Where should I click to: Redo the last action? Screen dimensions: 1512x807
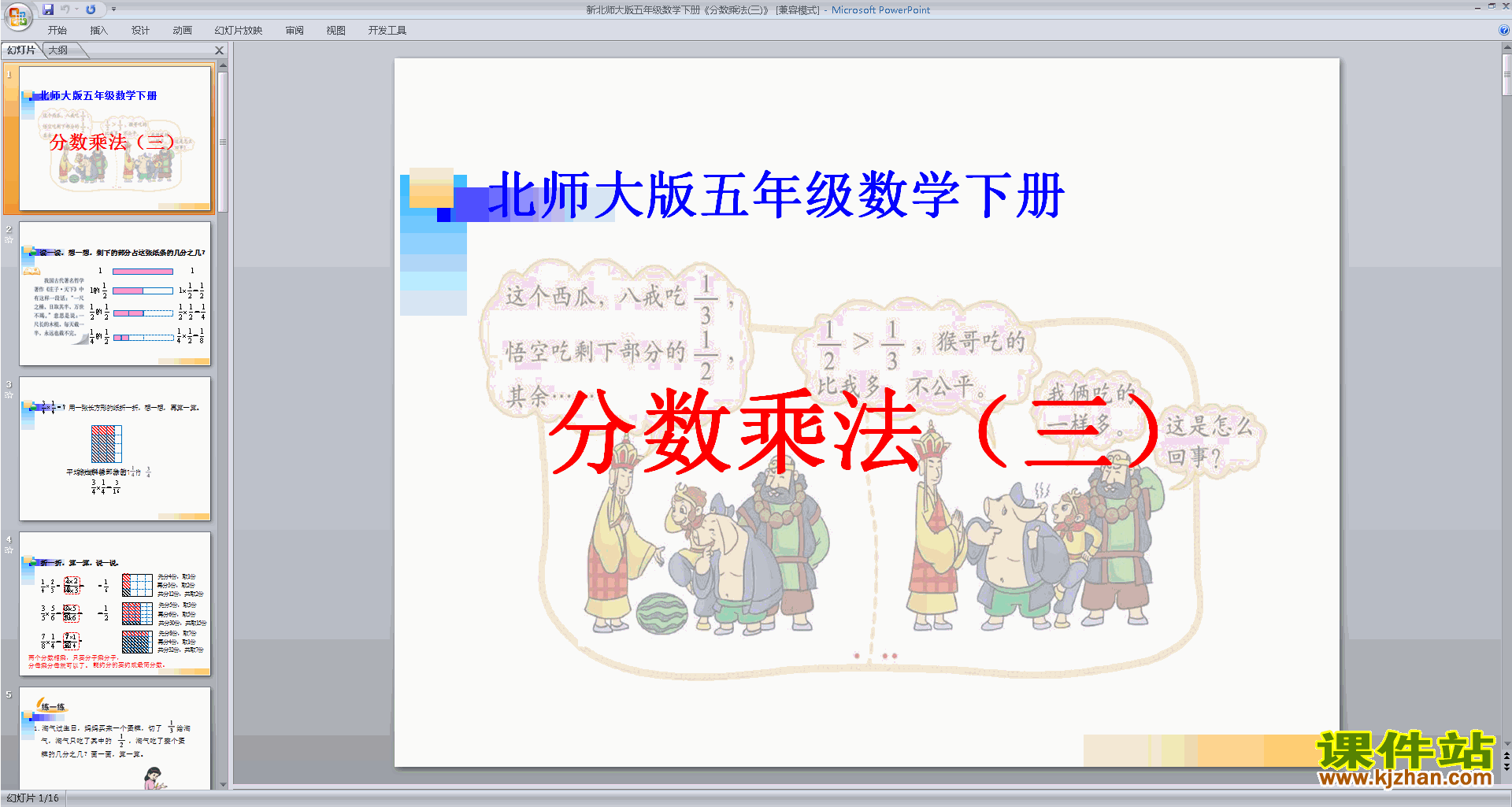pos(91,9)
